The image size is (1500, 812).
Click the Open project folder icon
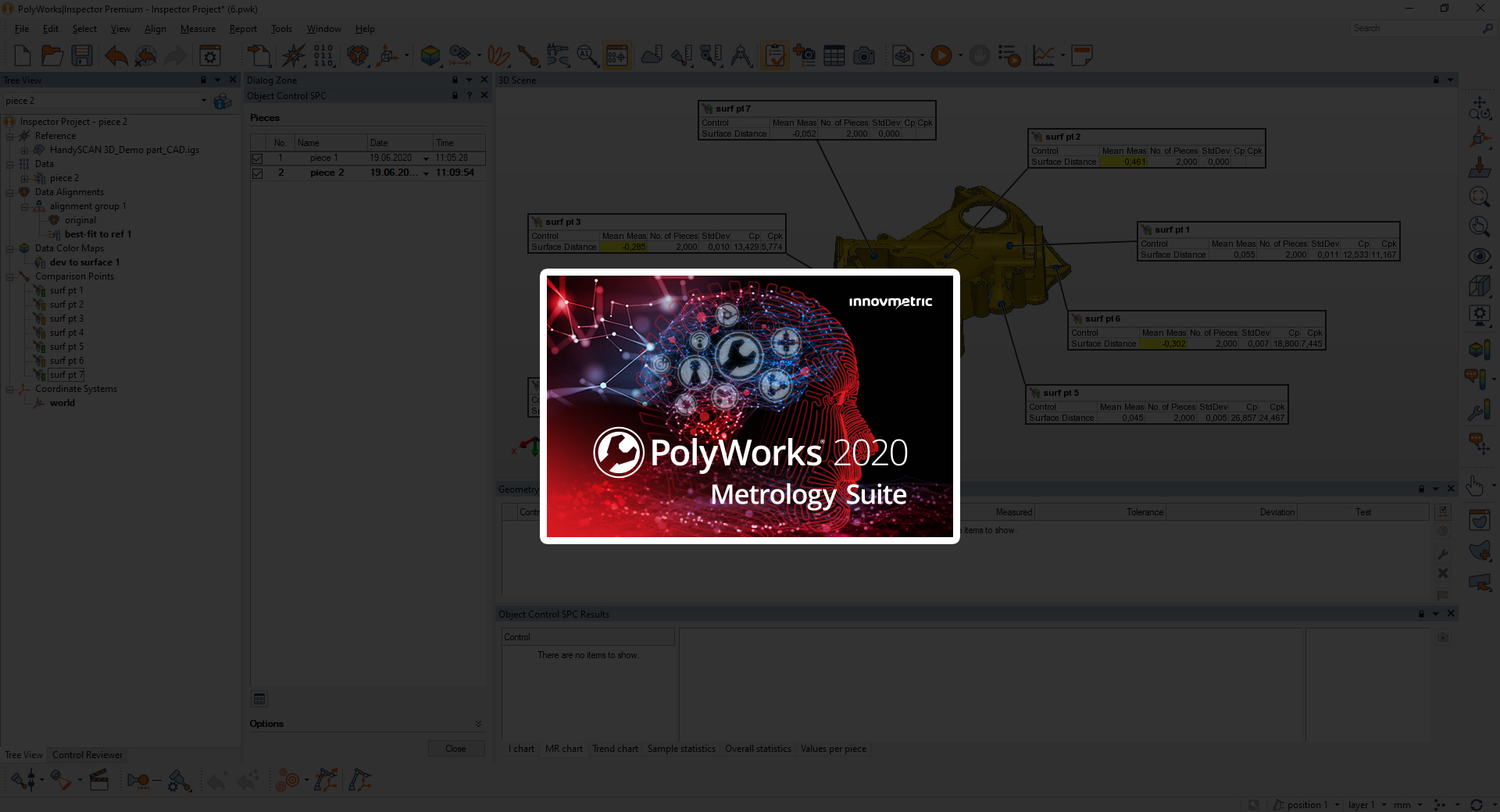click(52, 55)
